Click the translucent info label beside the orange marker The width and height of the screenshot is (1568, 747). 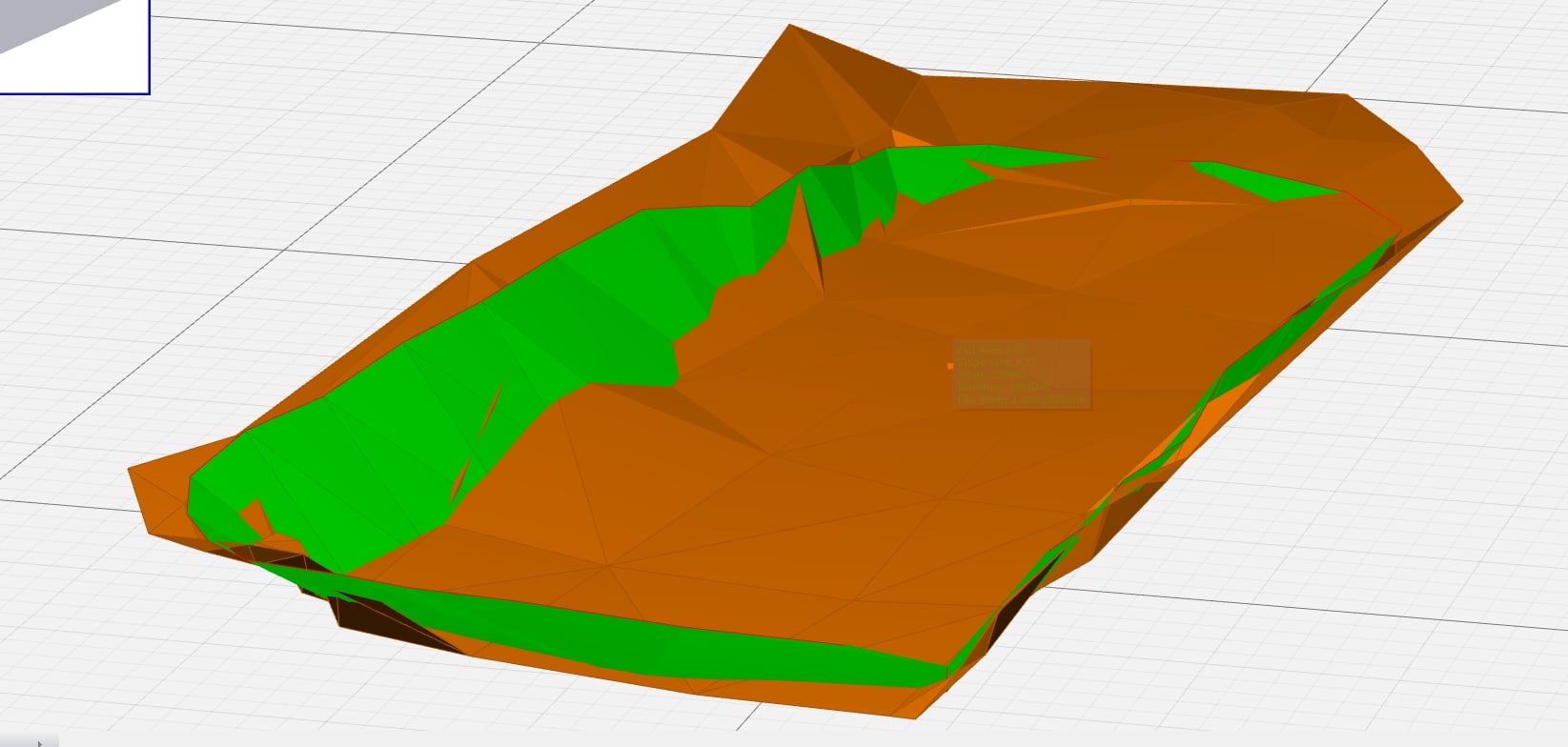[x=1021, y=374]
